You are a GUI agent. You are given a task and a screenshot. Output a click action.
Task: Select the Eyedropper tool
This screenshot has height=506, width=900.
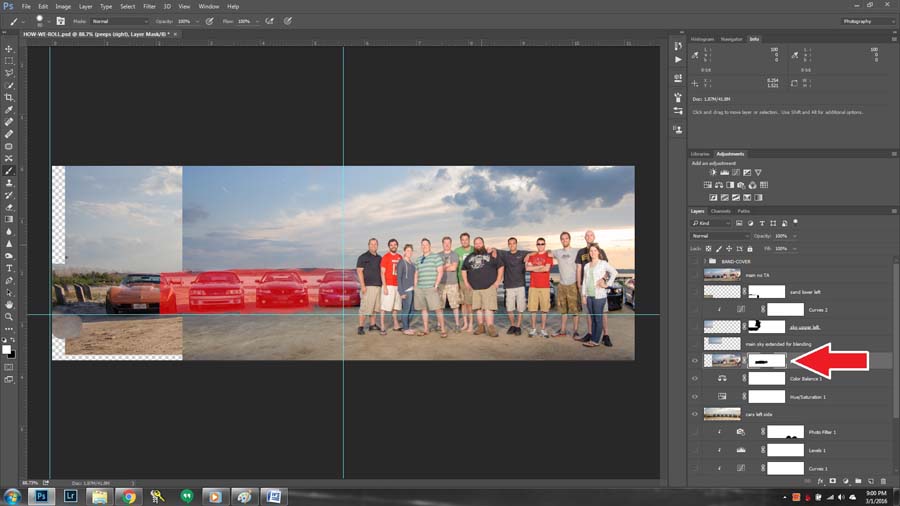click(9, 110)
